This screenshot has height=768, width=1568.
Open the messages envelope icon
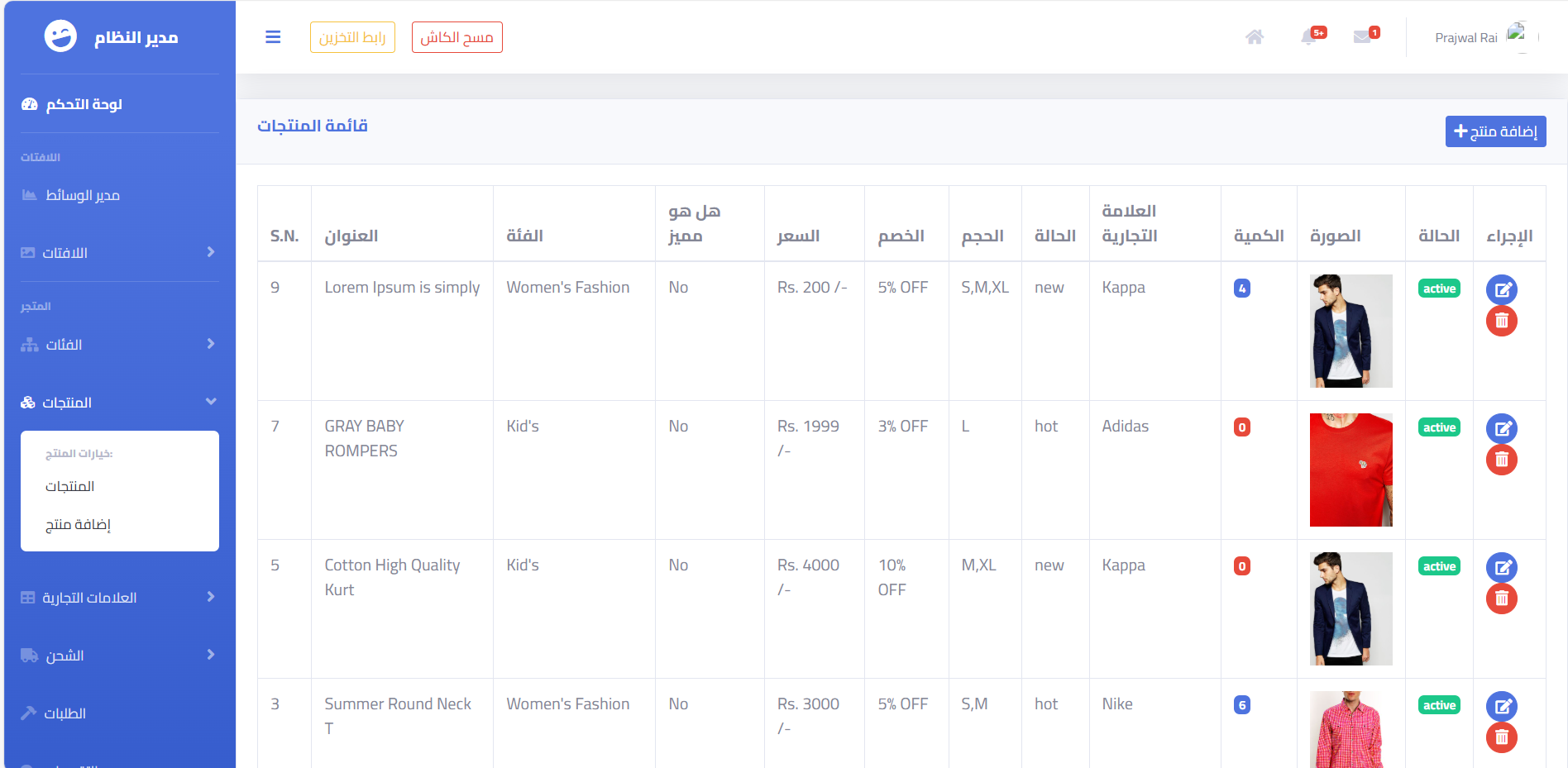point(1362,37)
